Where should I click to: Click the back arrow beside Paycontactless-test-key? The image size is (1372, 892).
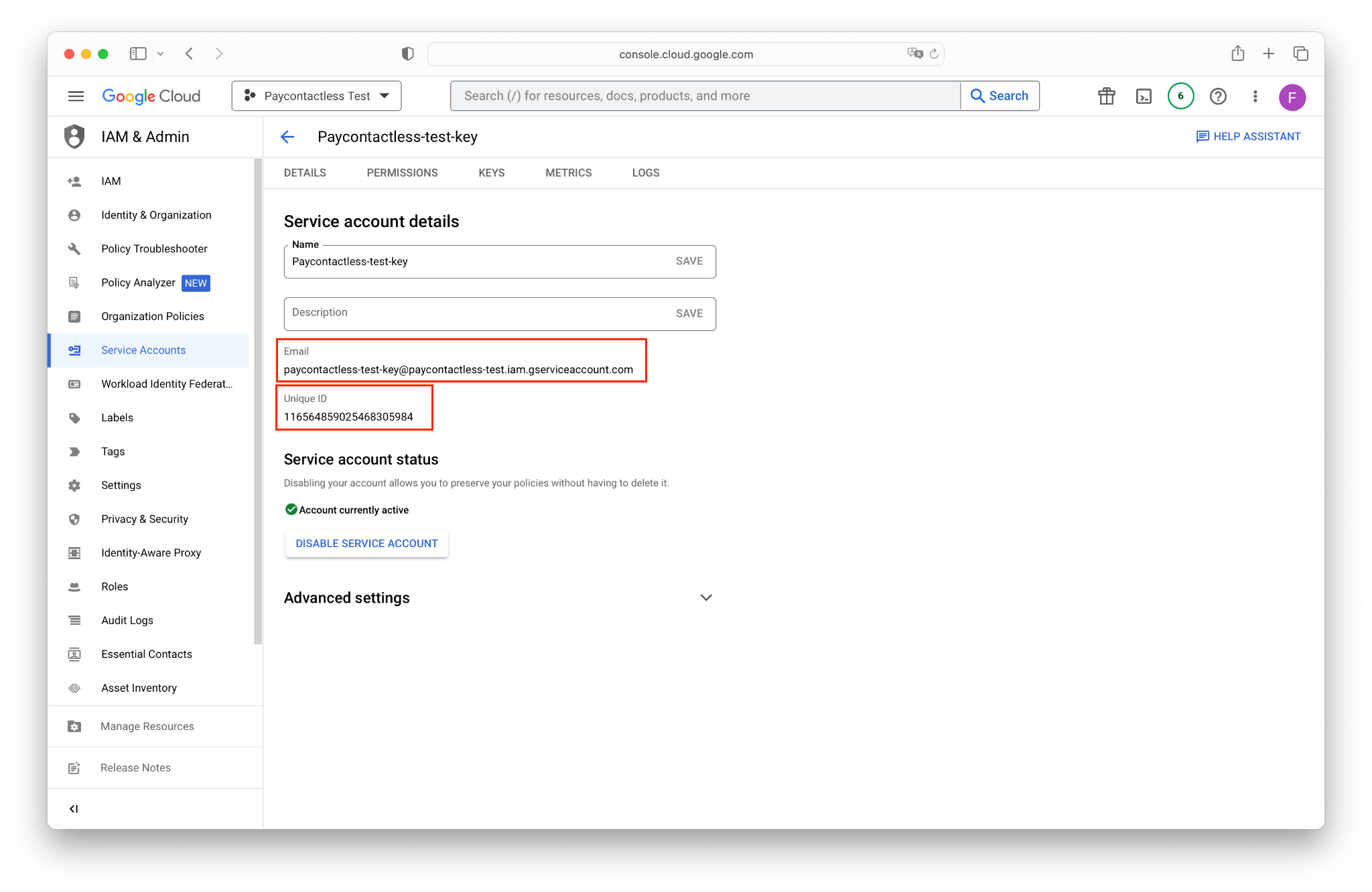coord(287,137)
